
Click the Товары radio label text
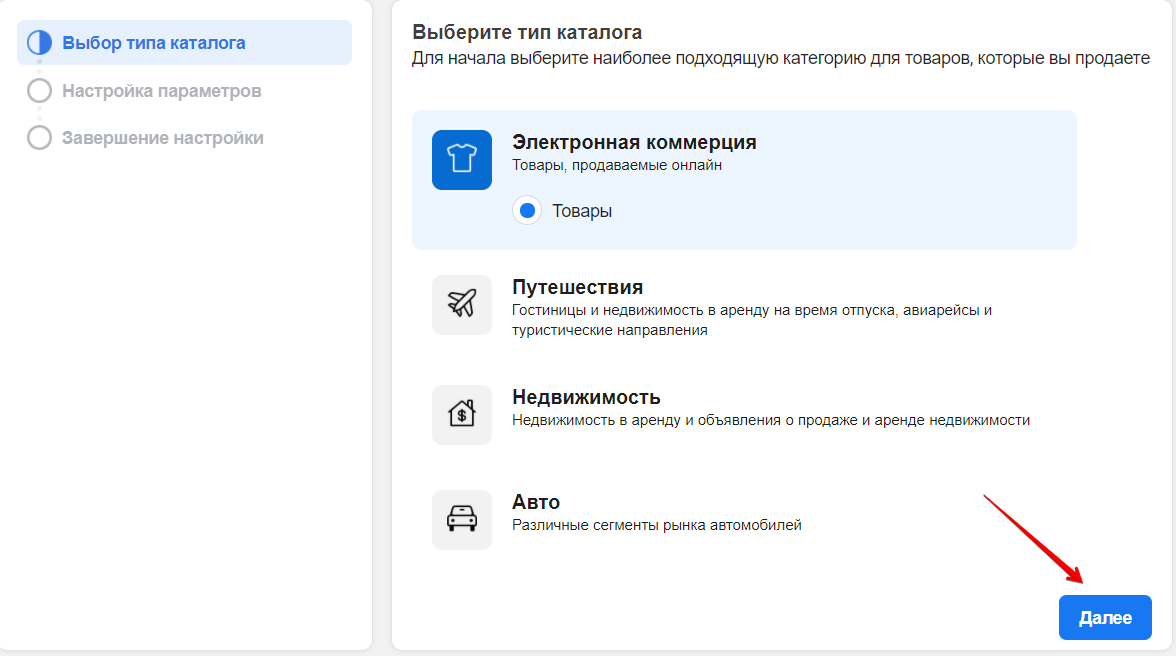click(x=582, y=211)
